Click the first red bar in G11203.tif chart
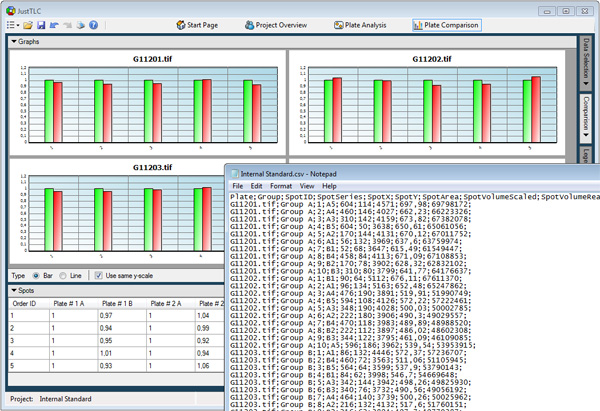Screen dimensions: 600x411 (x=58, y=221)
